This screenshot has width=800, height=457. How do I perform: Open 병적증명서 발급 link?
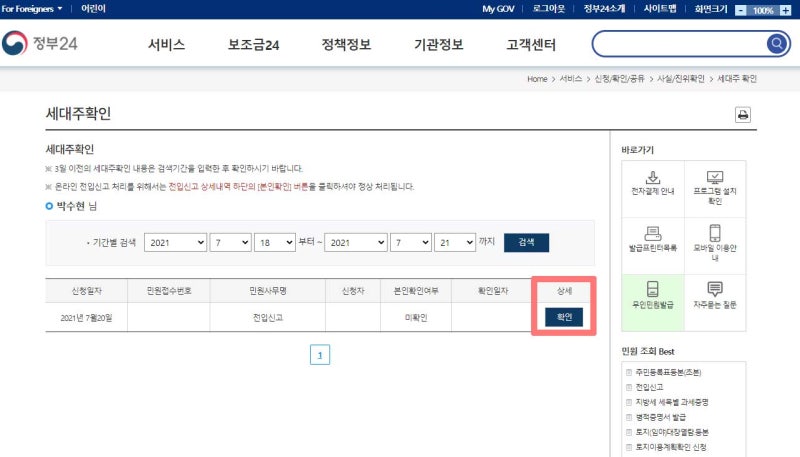click(660, 417)
